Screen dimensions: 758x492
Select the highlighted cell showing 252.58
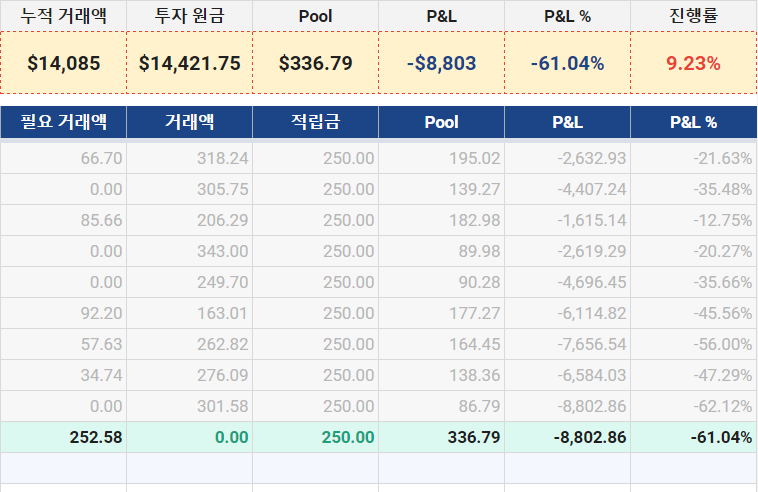tap(63, 437)
